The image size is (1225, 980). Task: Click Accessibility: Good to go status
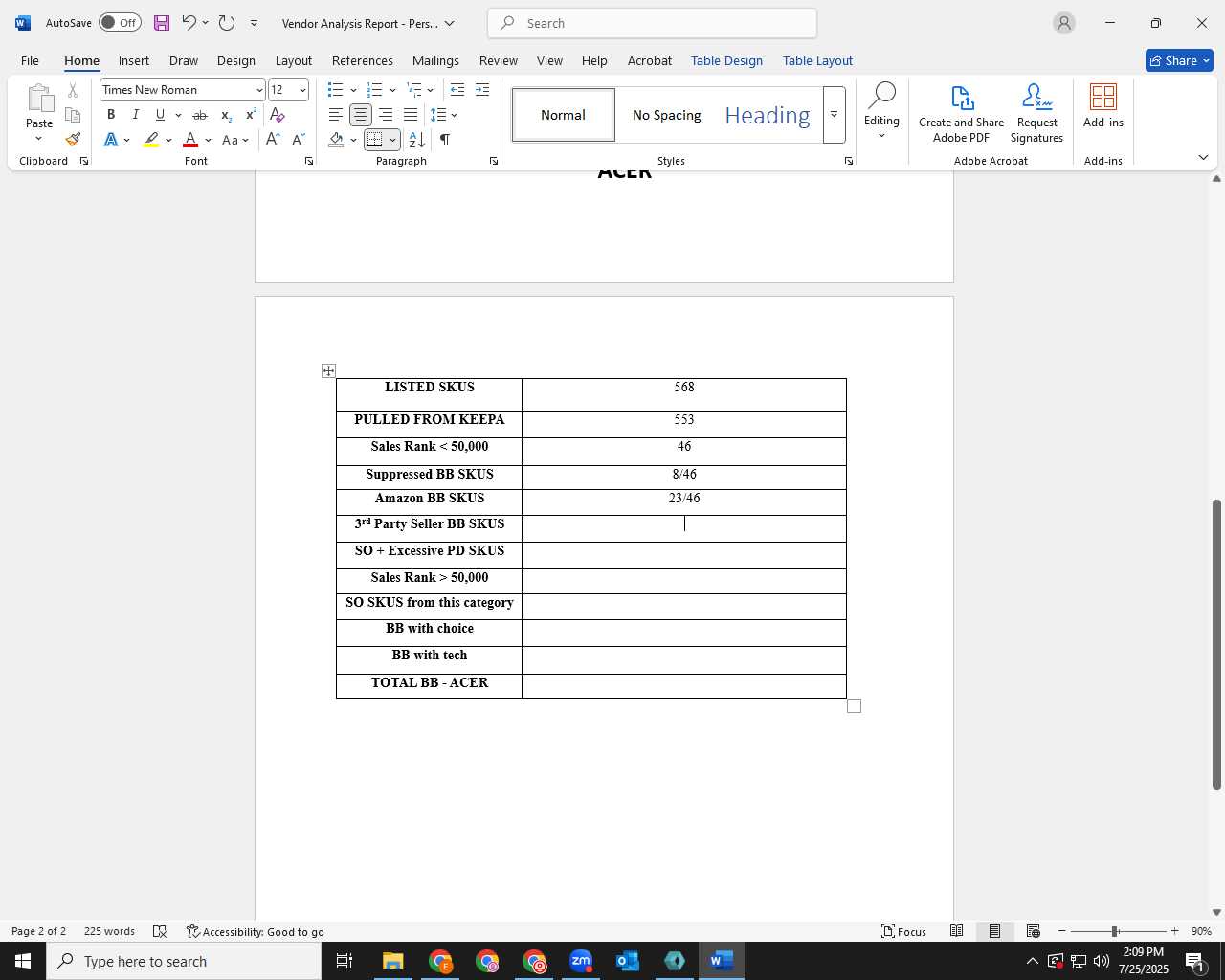pyautogui.click(x=255, y=931)
